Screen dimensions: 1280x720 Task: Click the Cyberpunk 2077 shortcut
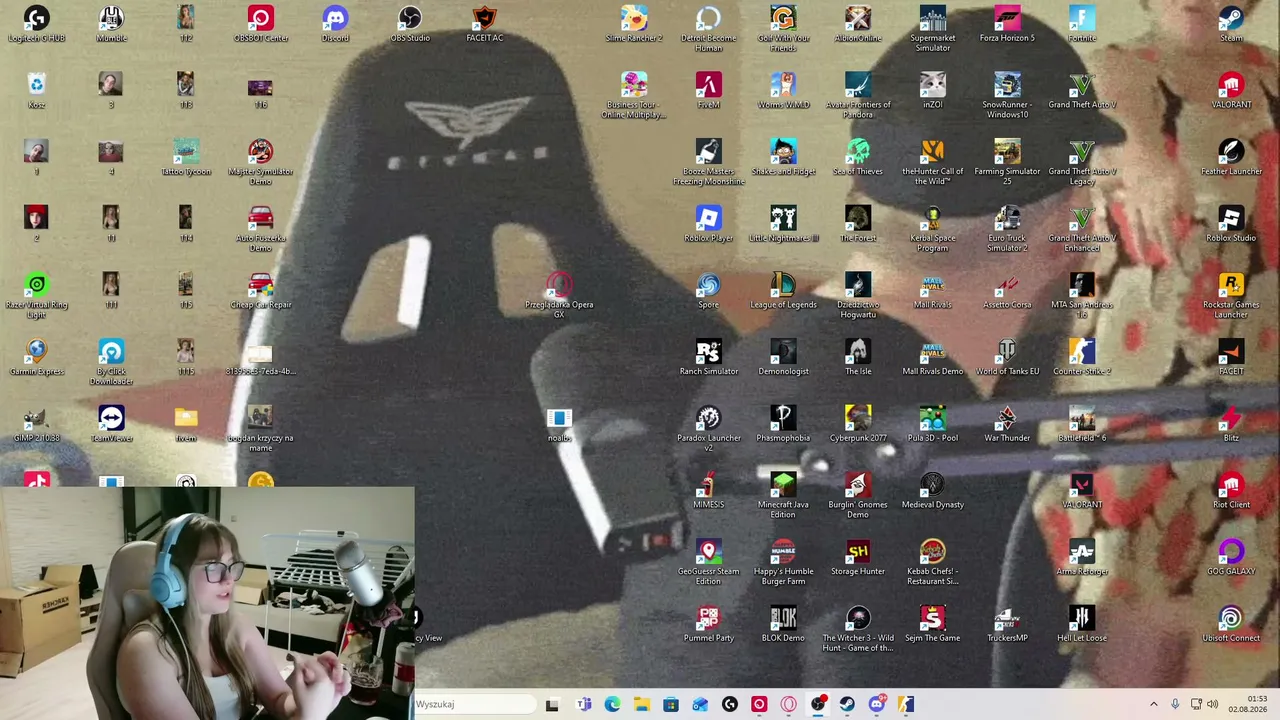click(x=858, y=424)
